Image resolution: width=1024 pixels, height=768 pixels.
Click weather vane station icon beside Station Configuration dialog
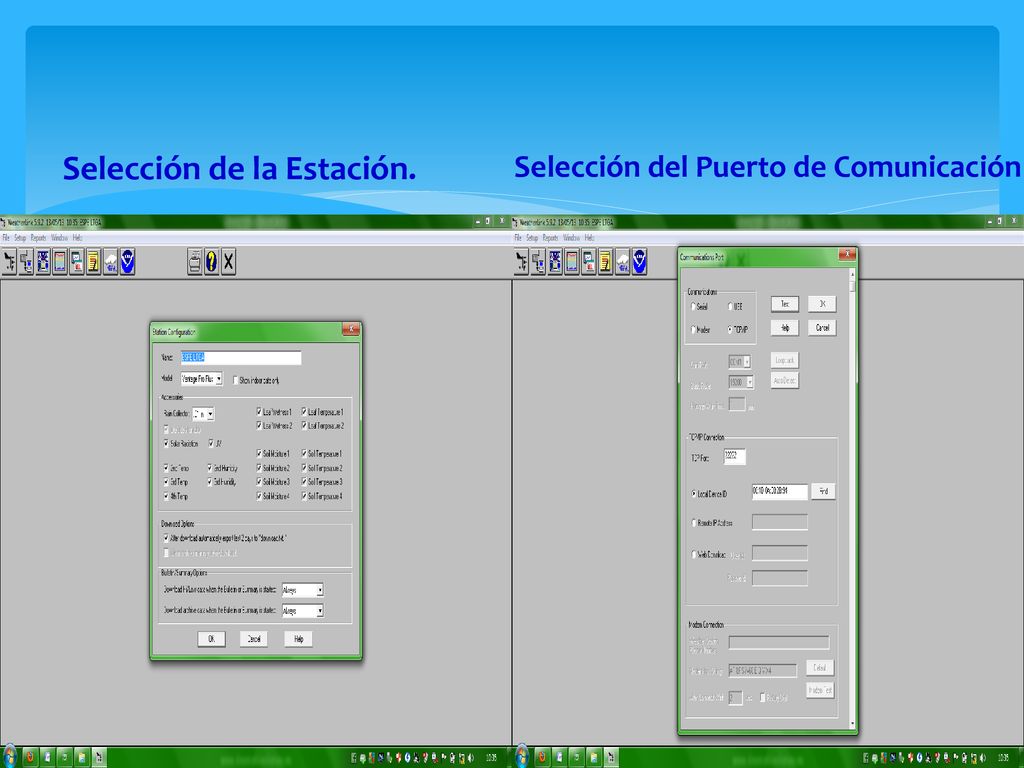9,262
